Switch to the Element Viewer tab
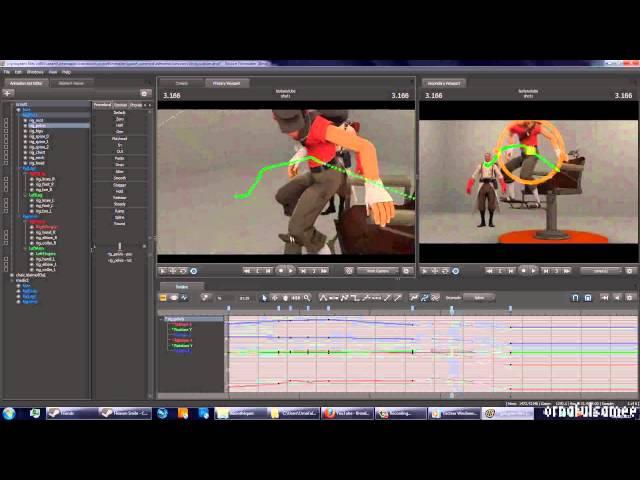 (x=71, y=83)
